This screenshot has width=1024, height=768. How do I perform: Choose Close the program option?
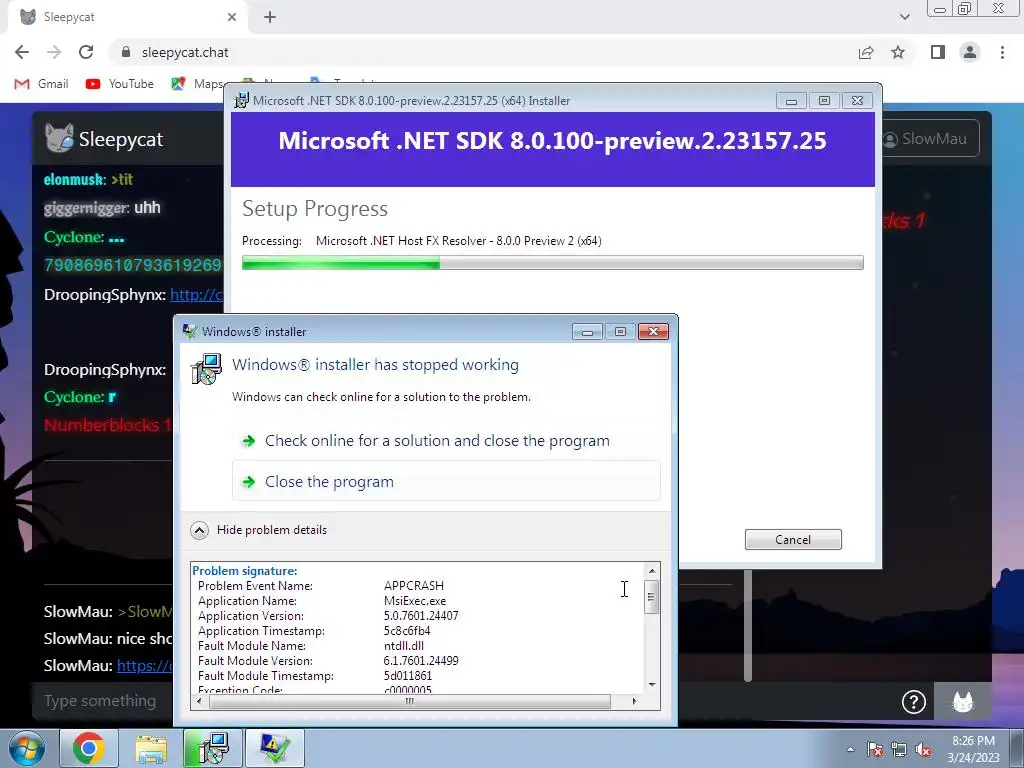pos(446,481)
